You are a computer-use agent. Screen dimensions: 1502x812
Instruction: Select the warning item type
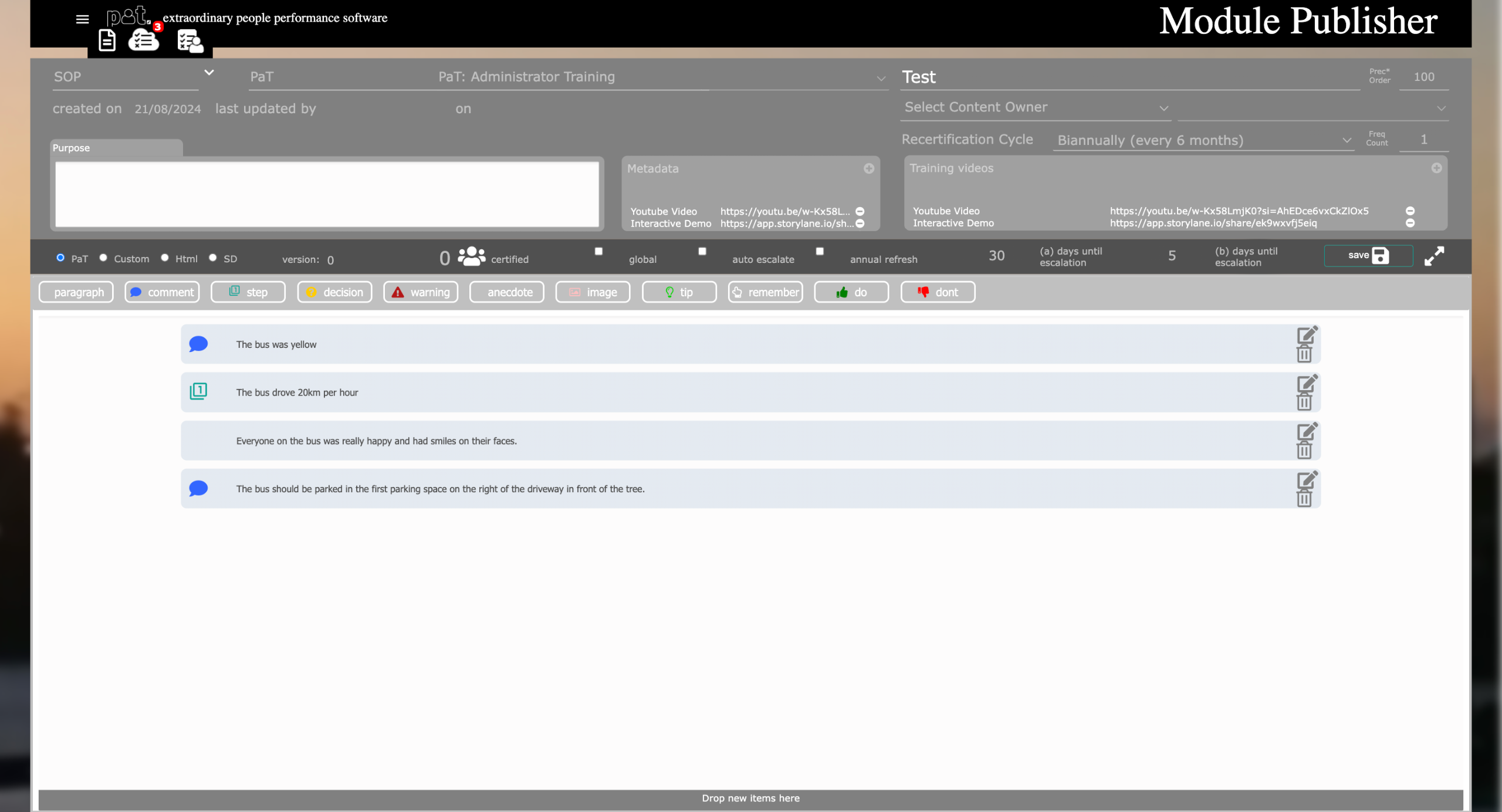(x=421, y=292)
